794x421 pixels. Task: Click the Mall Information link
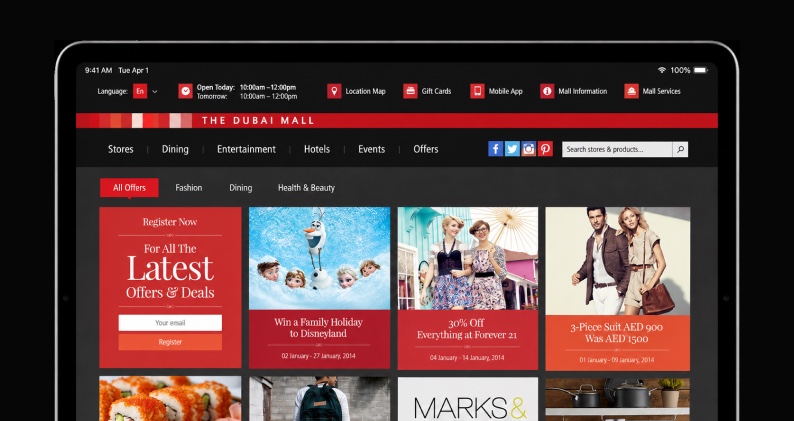point(582,91)
